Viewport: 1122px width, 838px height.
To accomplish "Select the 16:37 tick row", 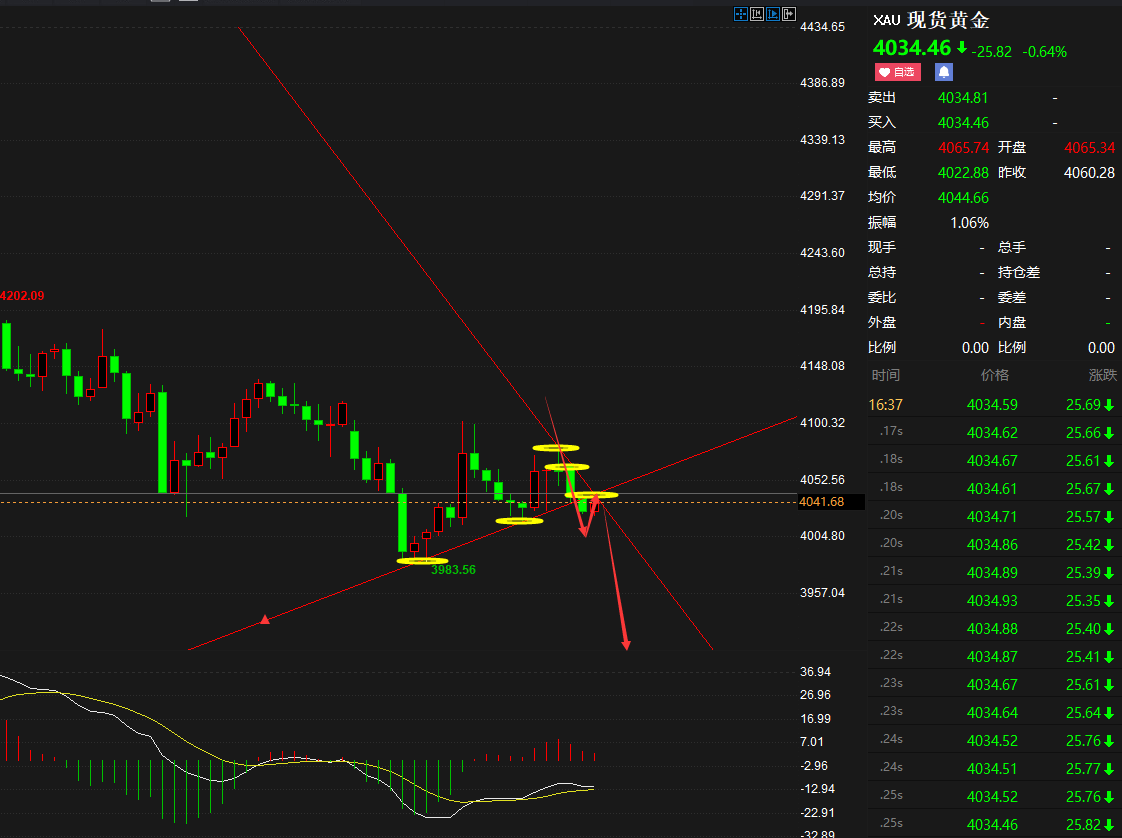I will coord(993,405).
